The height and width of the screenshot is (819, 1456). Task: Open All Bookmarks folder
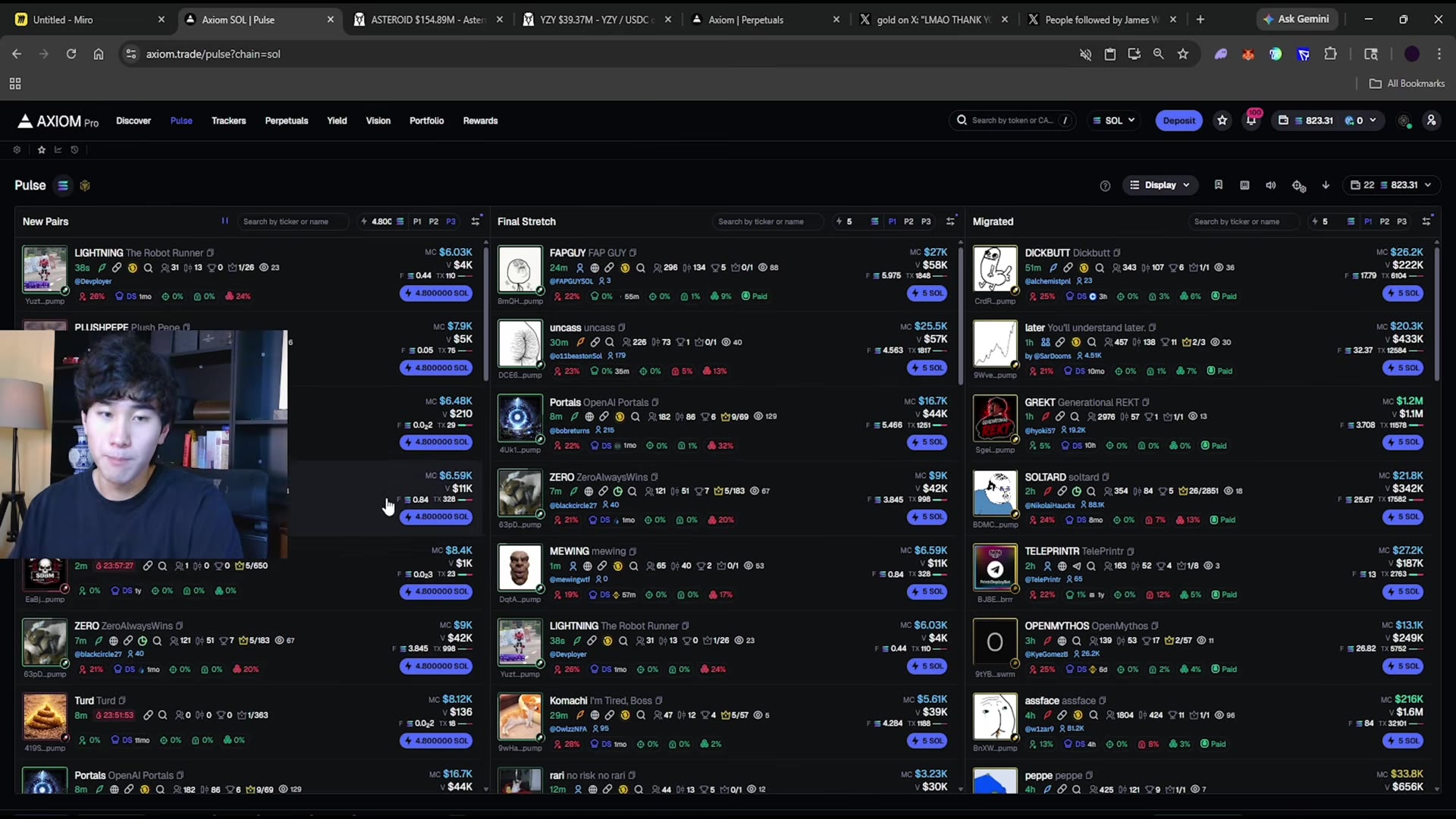click(x=1407, y=83)
